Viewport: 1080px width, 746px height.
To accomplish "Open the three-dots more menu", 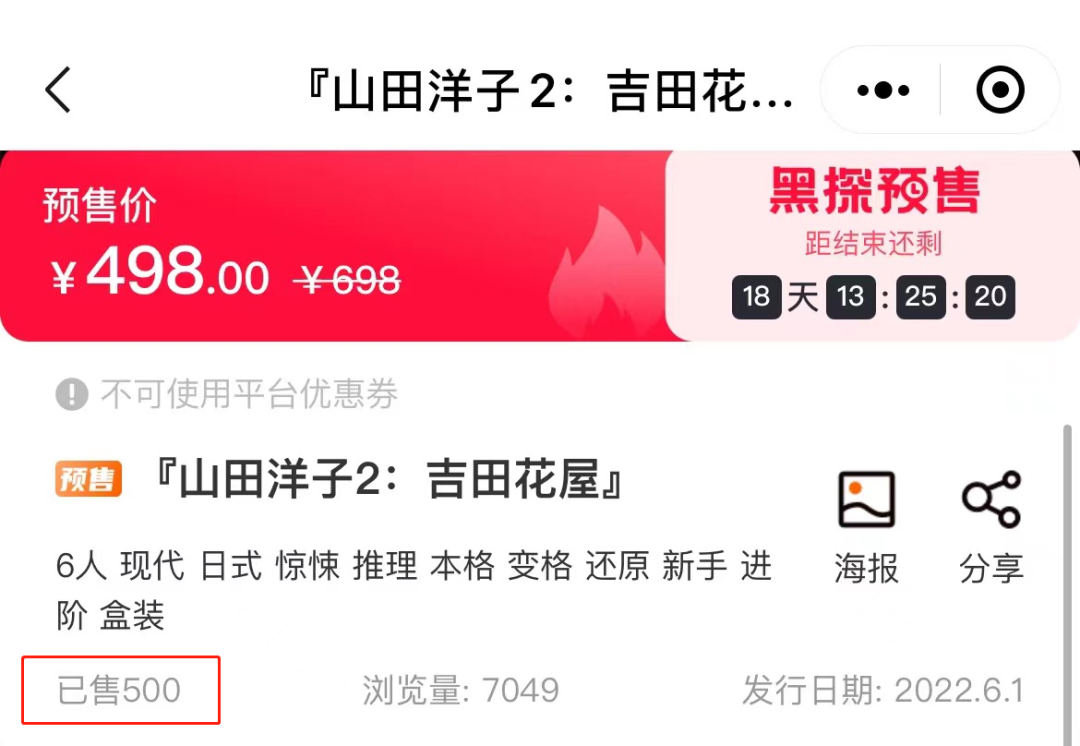I will 882,90.
